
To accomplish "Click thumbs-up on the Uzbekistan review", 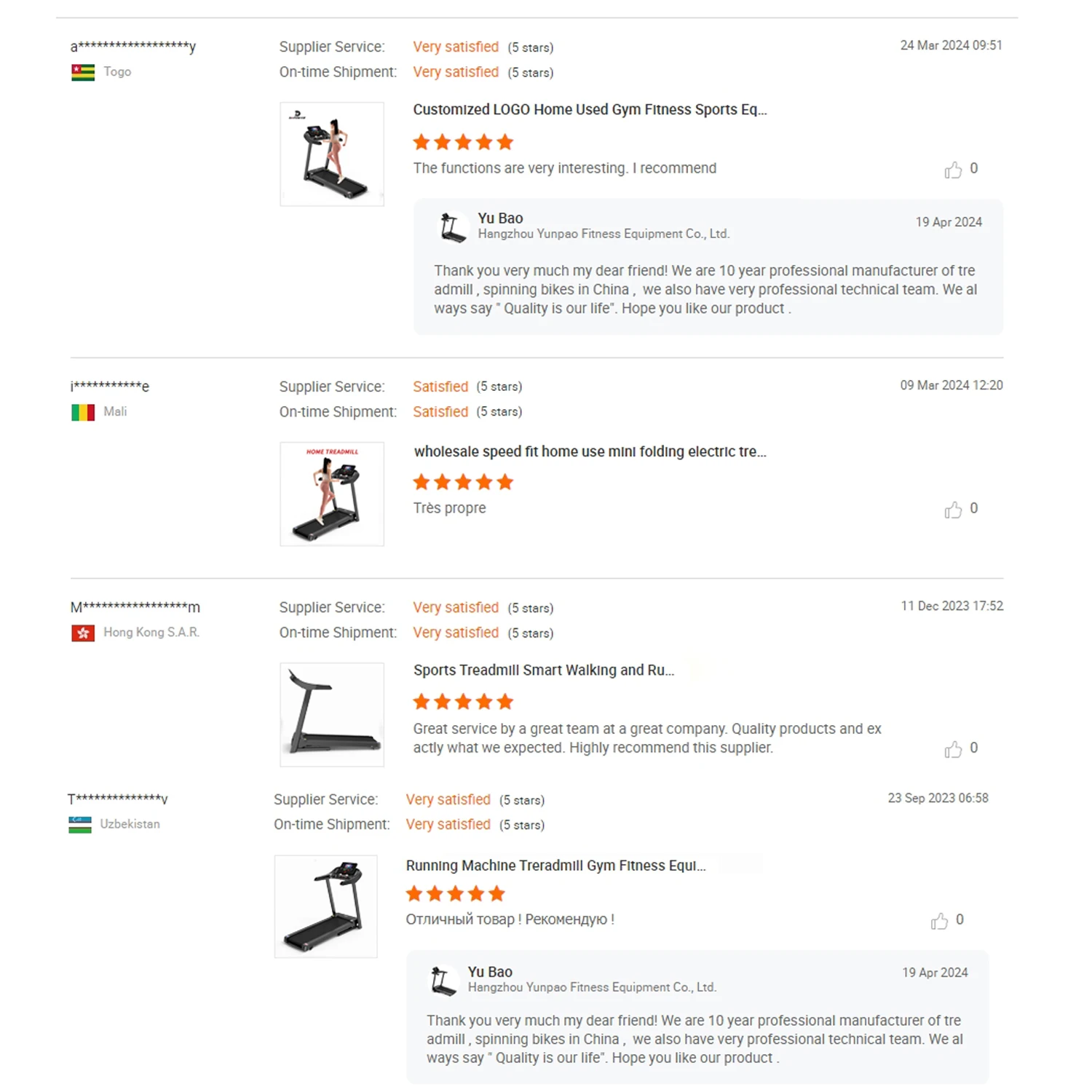I will [x=938, y=922].
